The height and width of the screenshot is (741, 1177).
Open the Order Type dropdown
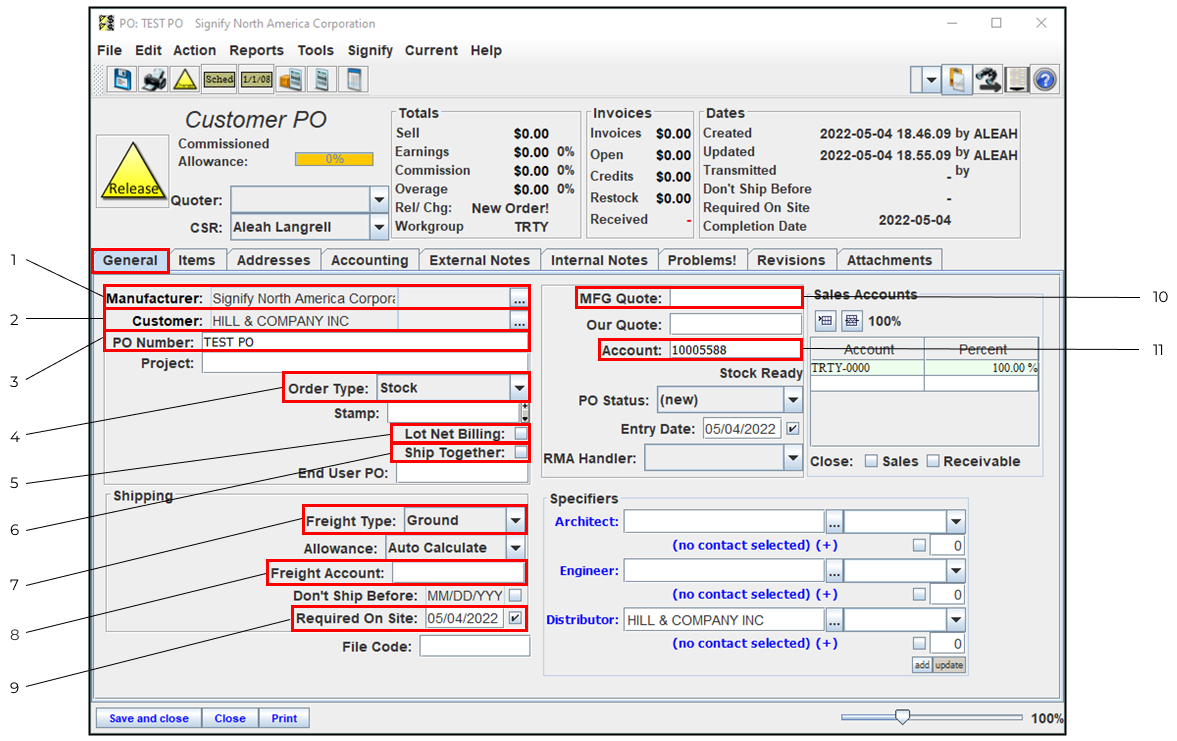pos(519,388)
